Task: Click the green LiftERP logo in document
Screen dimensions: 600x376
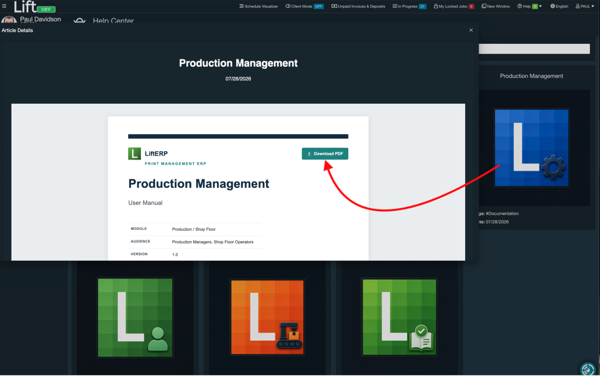Action: pyautogui.click(x=134, y=154)
